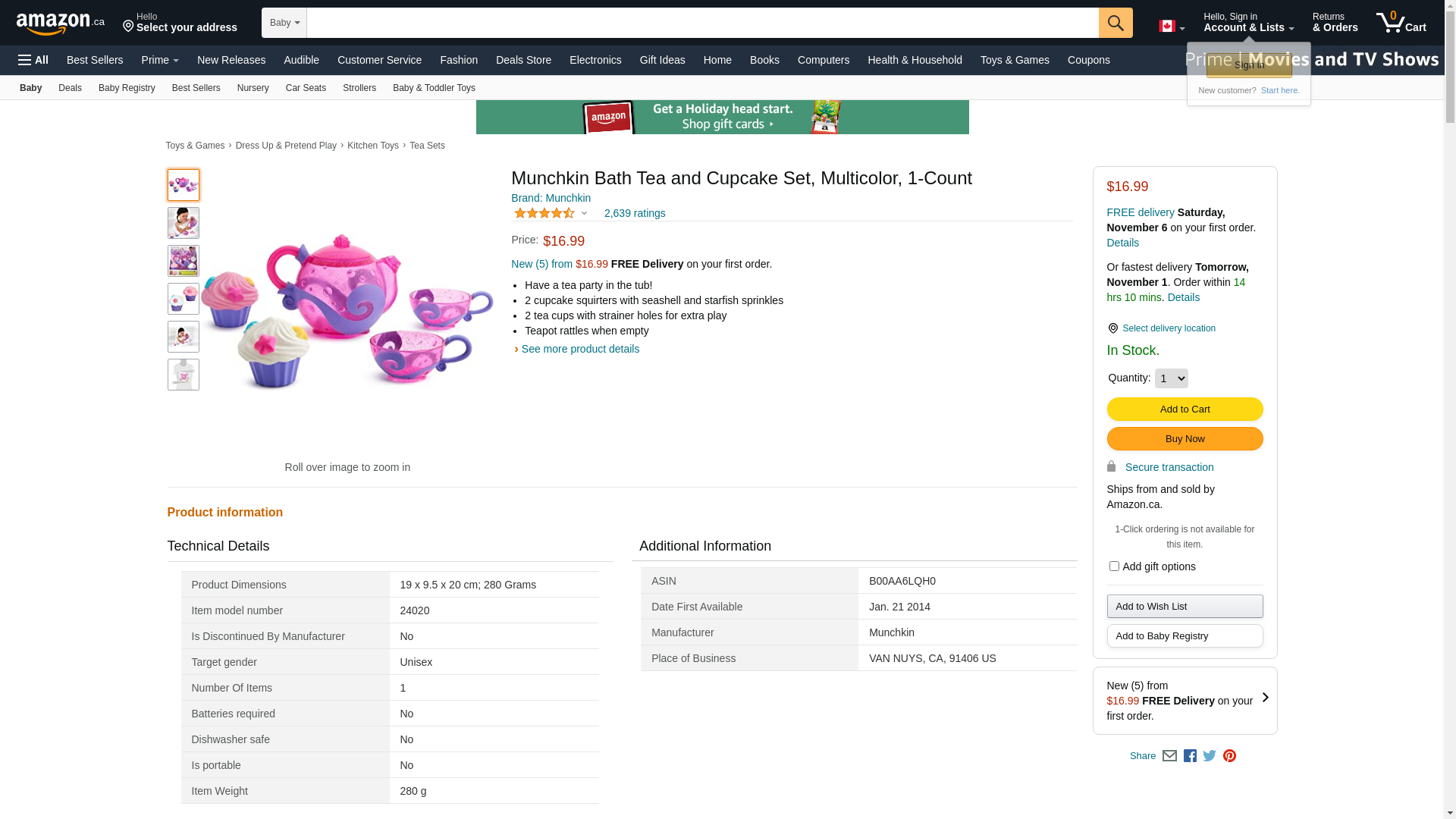Check the Add gift options checkbox

click(x=1114, y=566)
